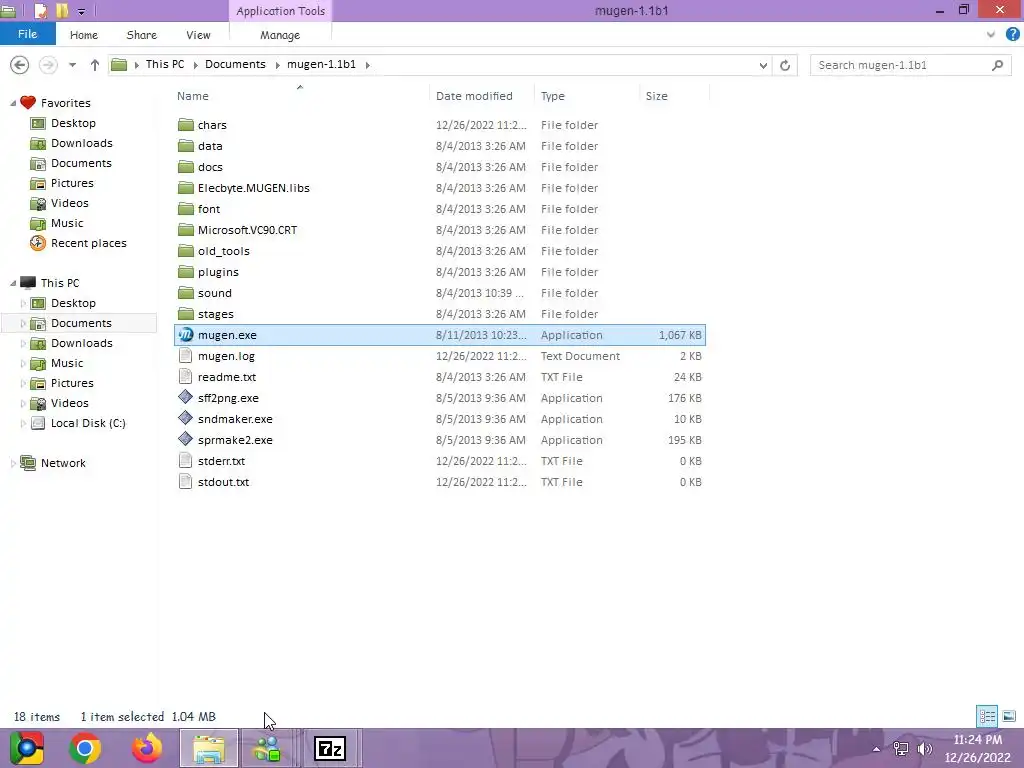Expand the Network tree node
Viewport: 1024px width, 768px height.
(13, 463)
